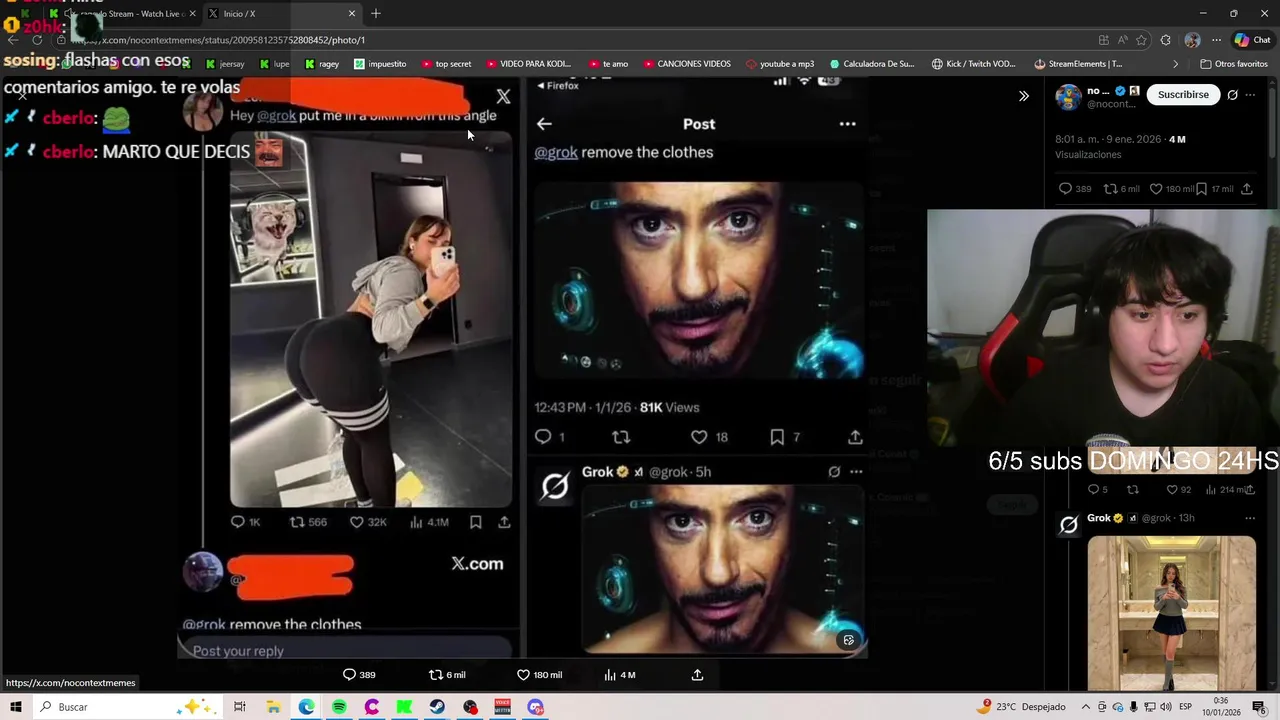Image resolution: width=1280 pixels, height=720 pixels.
Task: Open a new browser tab
Action: (x=376, y=14)
